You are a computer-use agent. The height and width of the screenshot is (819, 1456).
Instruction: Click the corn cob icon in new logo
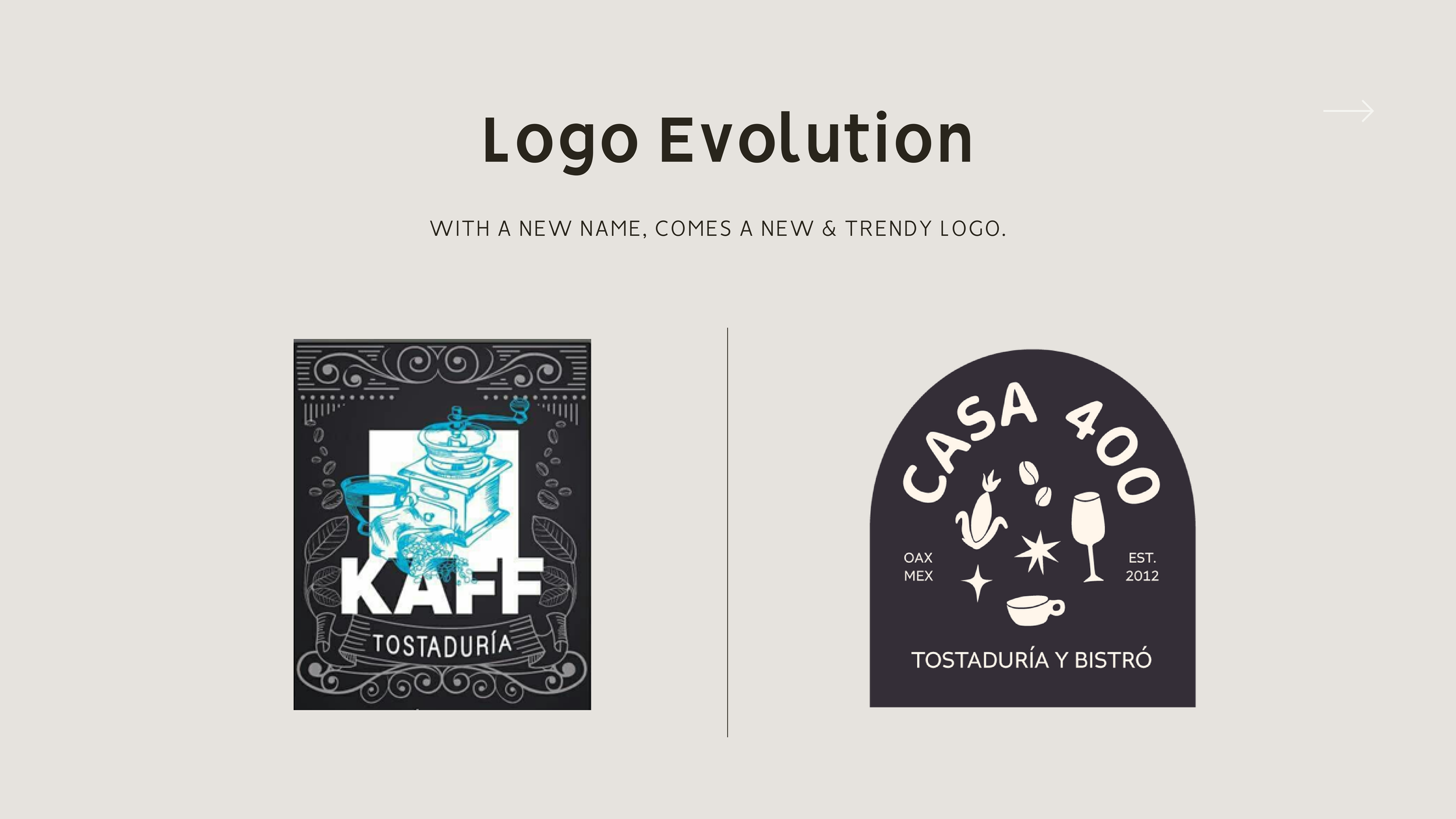(x=980, y=510)
